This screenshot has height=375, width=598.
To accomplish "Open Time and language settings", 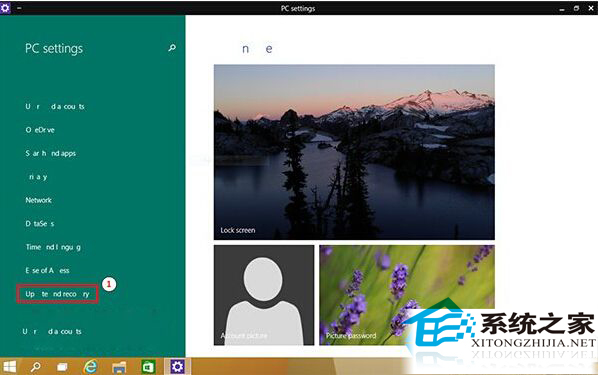I will 53,247.
